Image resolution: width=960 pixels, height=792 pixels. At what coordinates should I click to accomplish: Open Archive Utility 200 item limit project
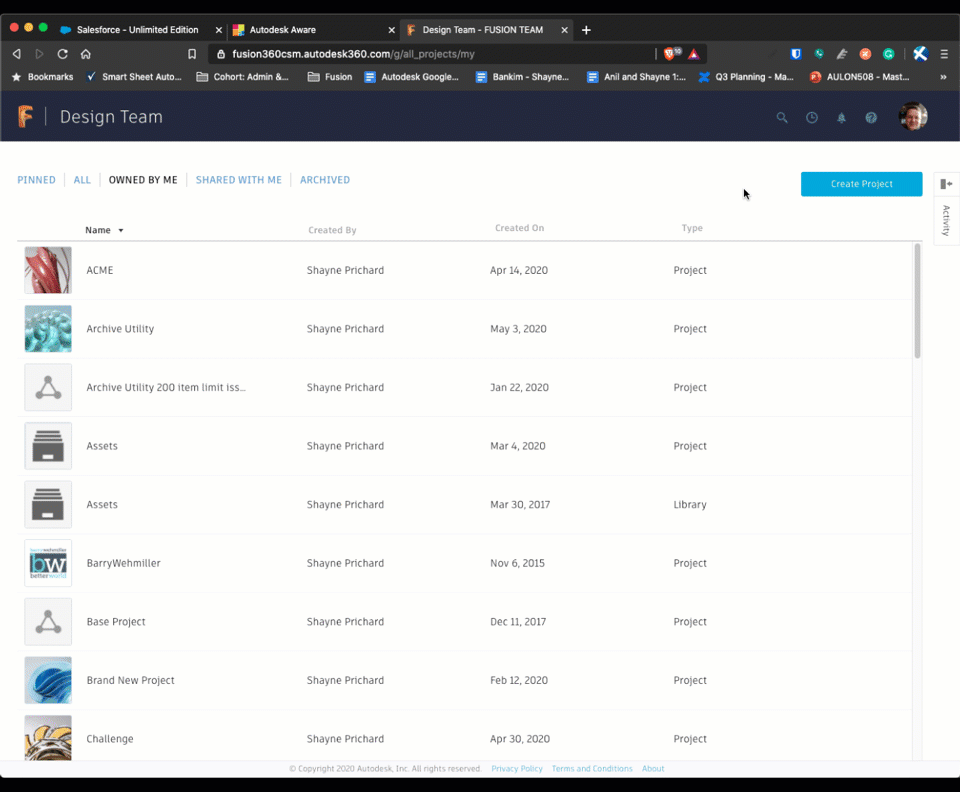pos(166,387)
